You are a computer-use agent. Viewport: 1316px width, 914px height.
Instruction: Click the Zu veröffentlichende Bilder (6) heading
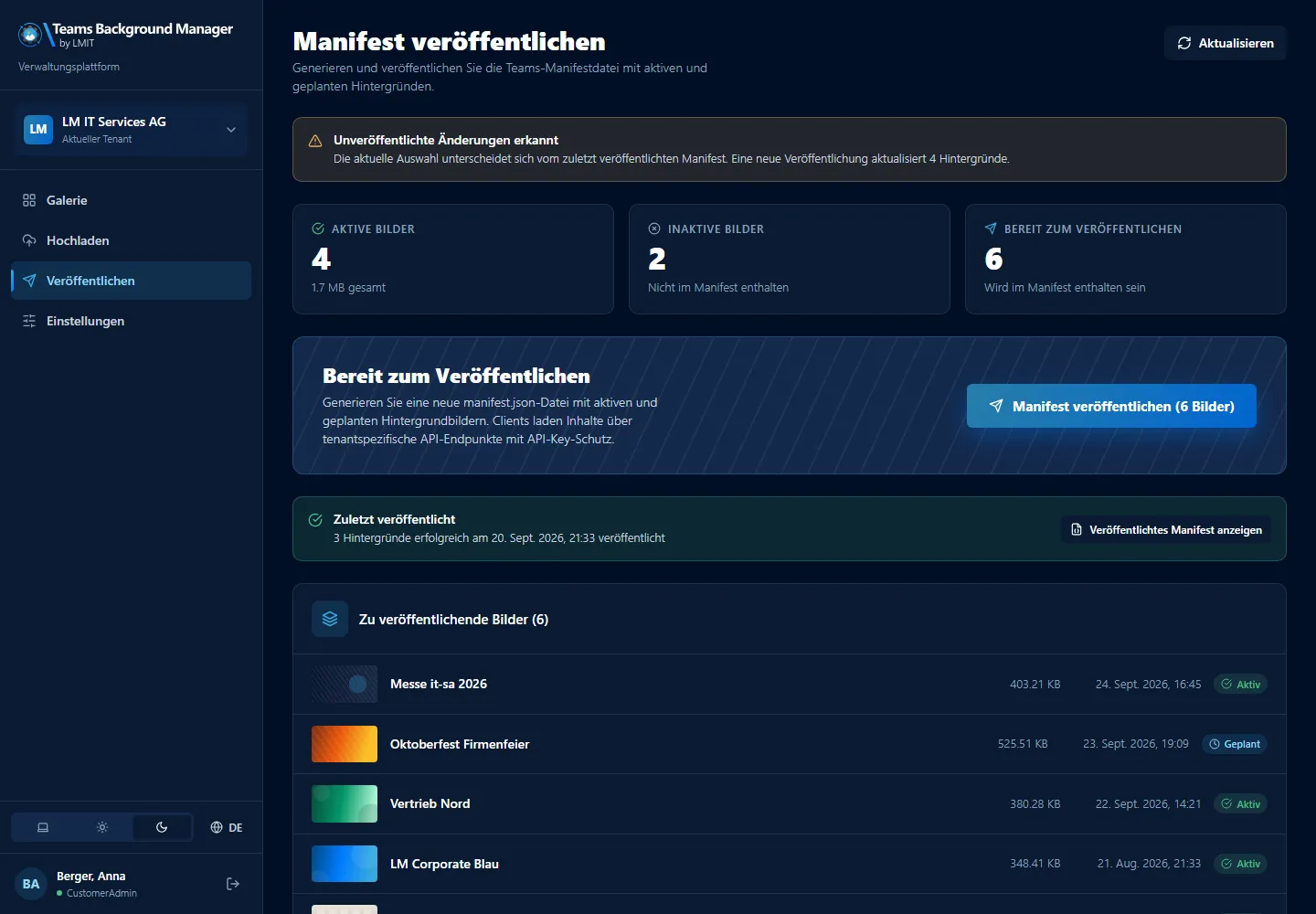[453, 619]
